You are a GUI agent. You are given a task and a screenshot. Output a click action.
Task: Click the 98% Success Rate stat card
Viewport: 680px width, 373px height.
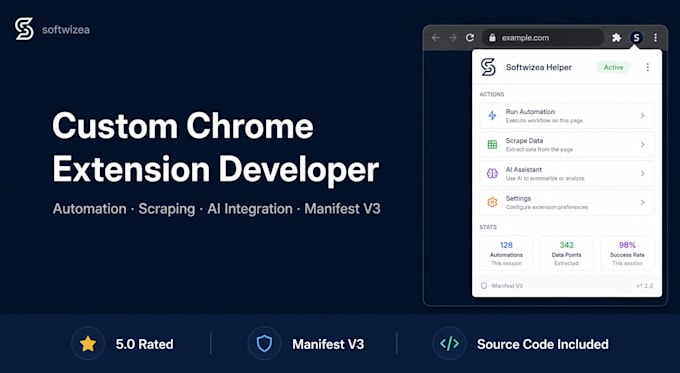(x=627, y=253)
